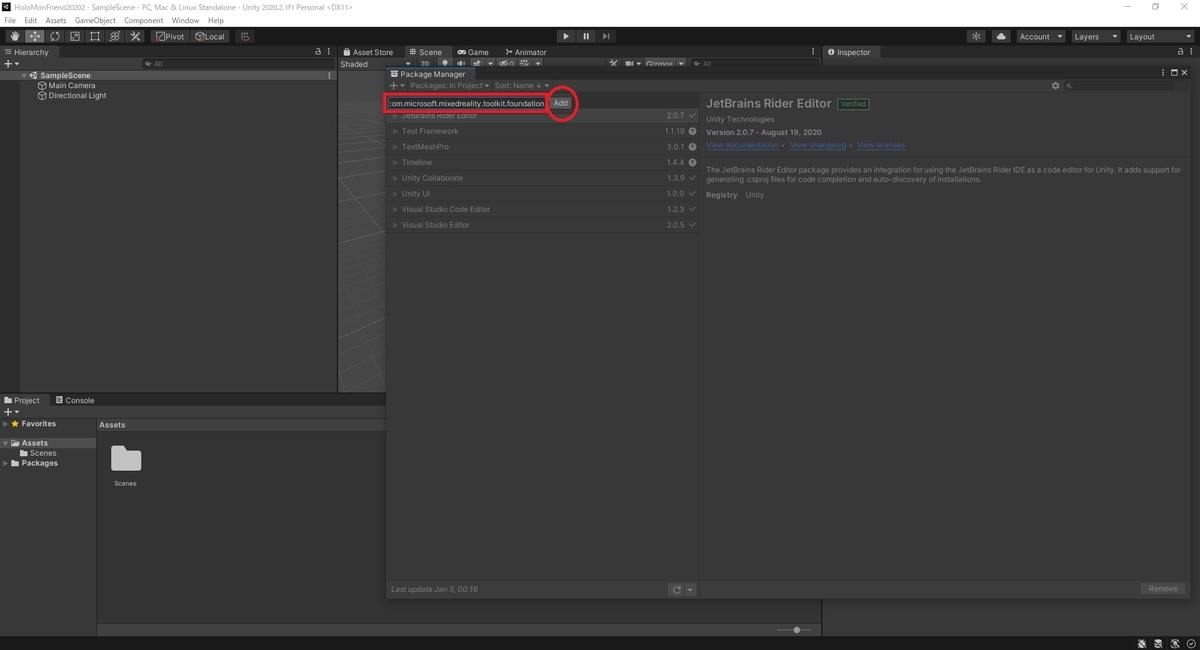Select the Move tool
Screen dimensions: 1200x650
click(x=35, y=36)
